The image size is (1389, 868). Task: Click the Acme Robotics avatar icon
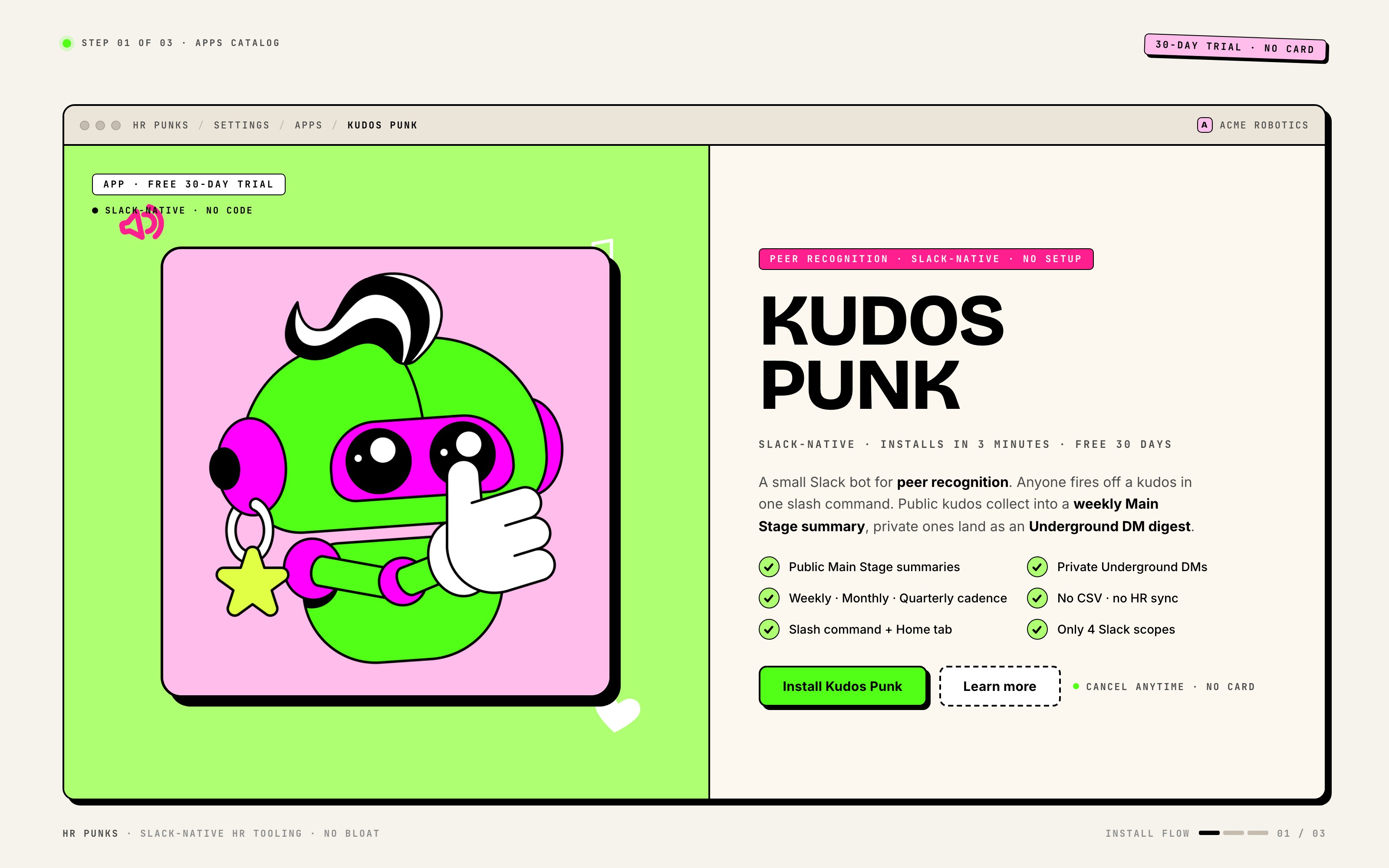coord(1205,125)
